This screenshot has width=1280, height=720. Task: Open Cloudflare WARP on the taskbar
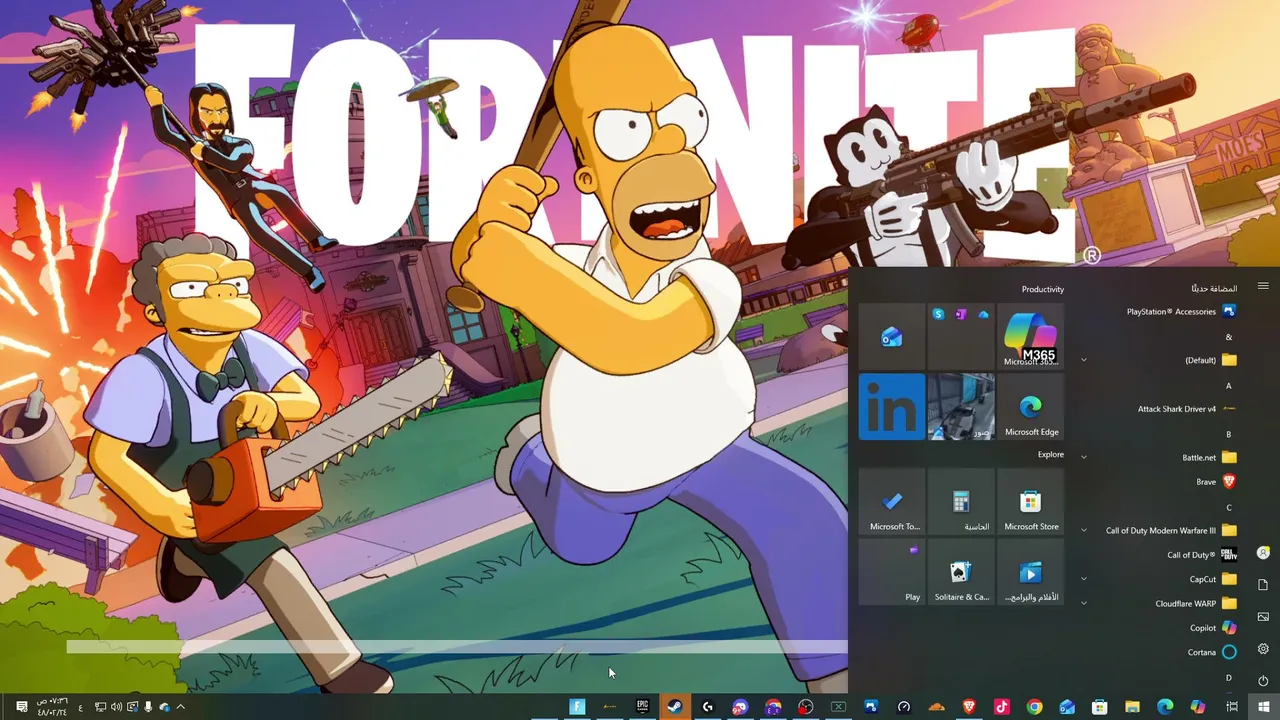[936, 707]
